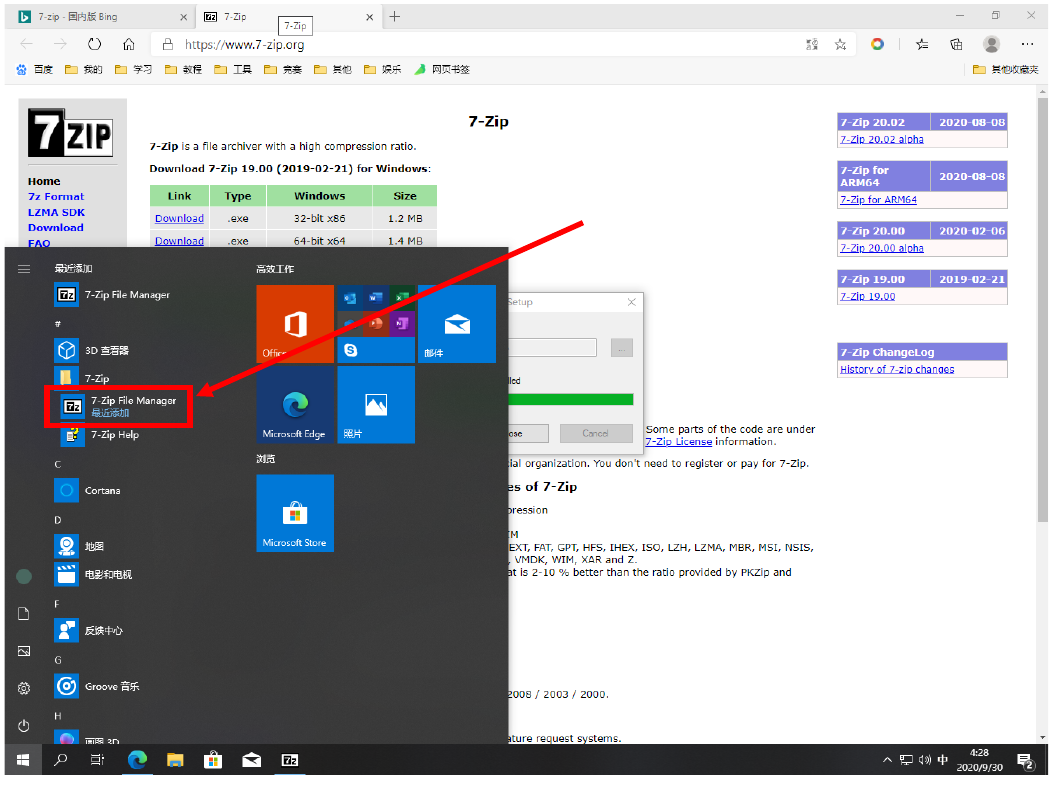The image size is (1060, 785).
Task: Open the 教程 bookmarks folder
Action: coord(183,70)
